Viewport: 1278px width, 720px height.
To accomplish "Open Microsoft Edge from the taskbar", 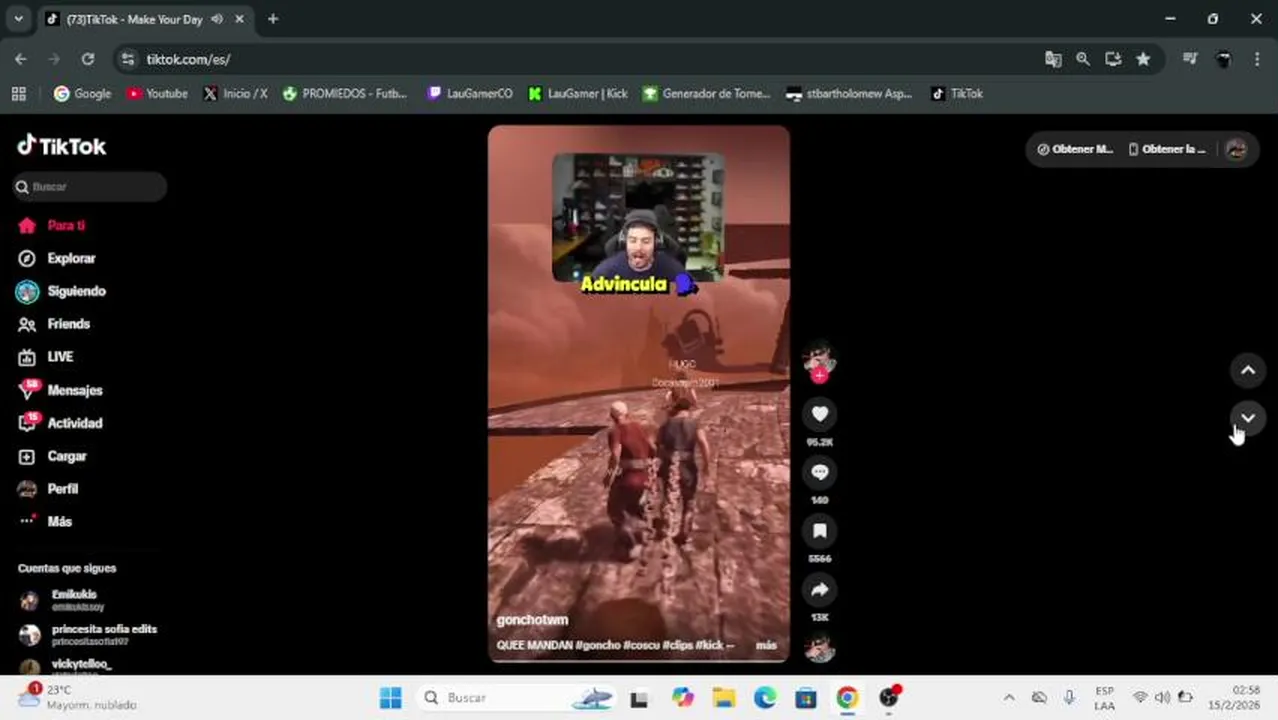I will click(x=765, y=698).
